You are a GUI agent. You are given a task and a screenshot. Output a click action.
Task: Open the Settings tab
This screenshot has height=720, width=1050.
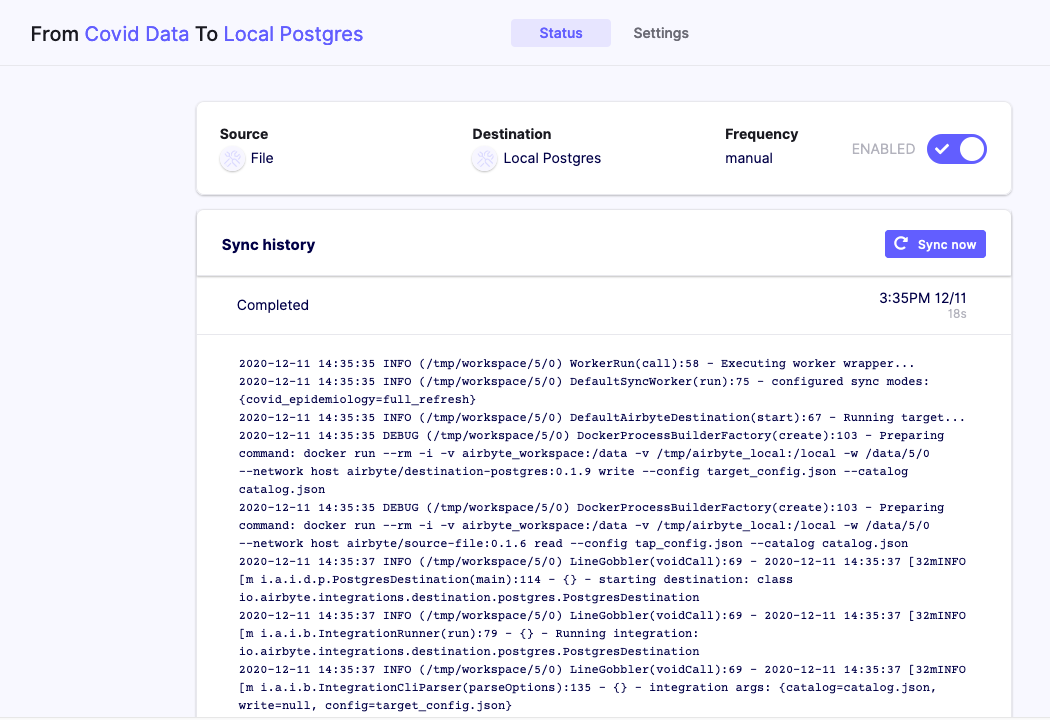tap(660, 33)
